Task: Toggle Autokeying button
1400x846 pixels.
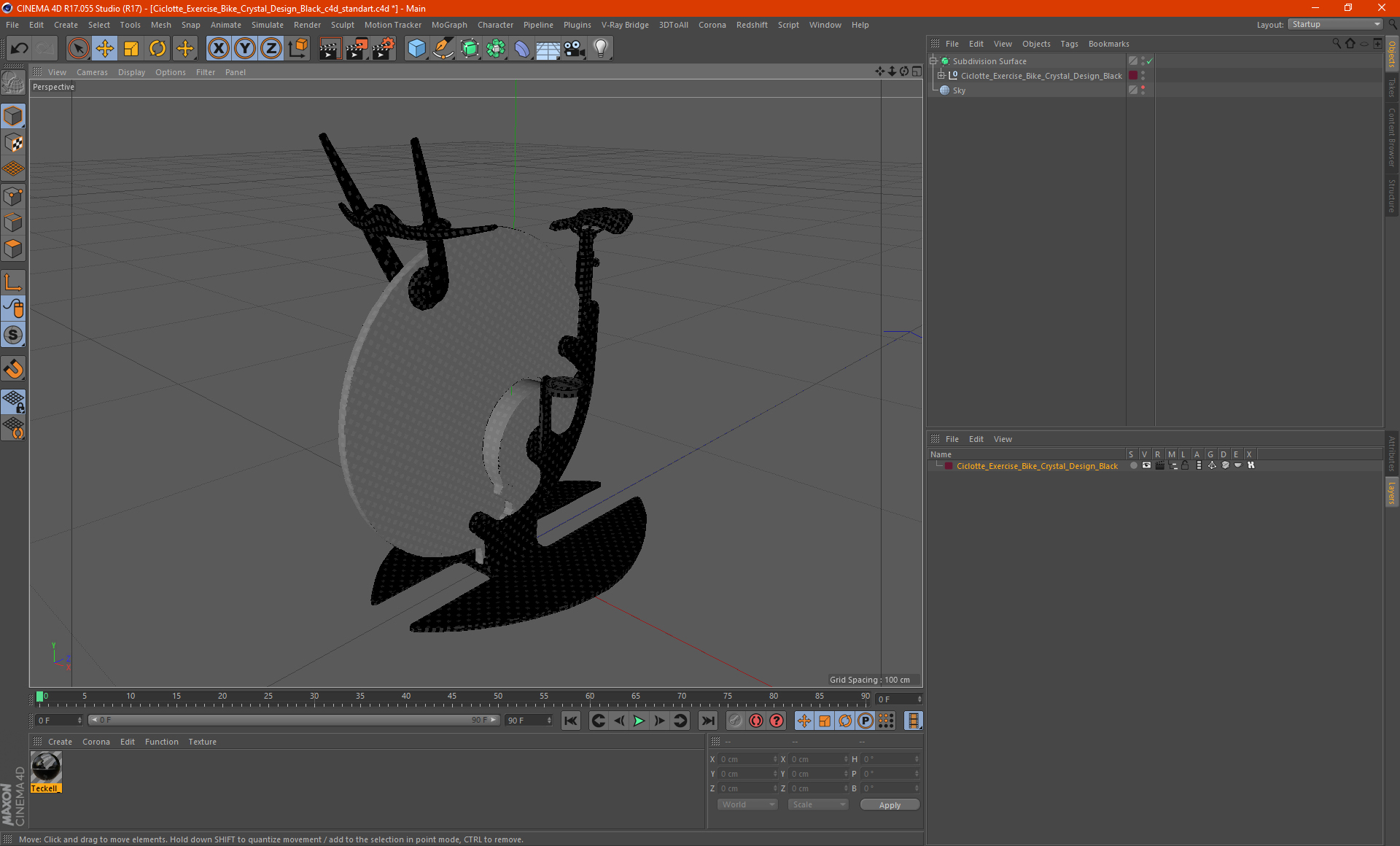Action: [x=756, y=721]
